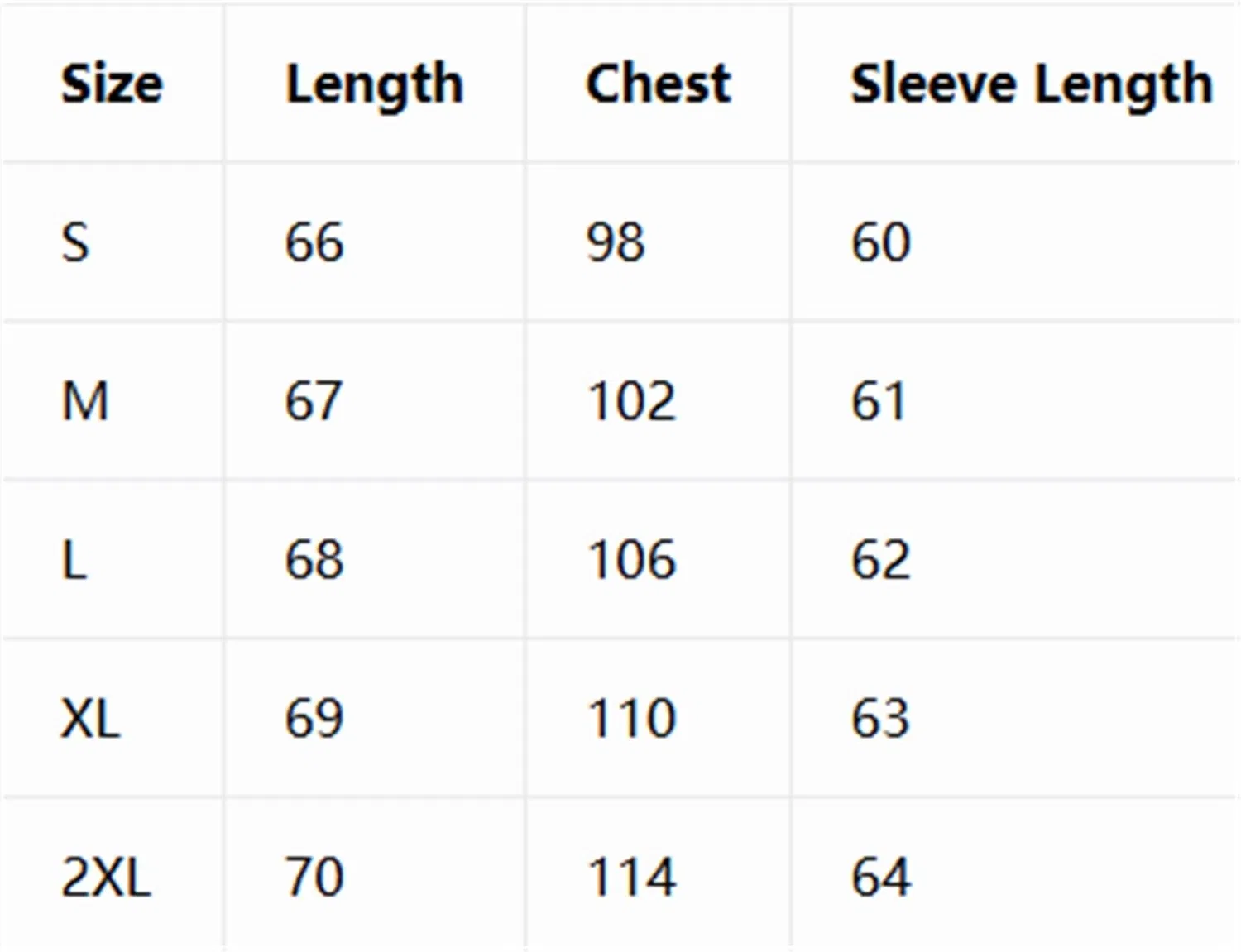The width and height of the screenshot is (1241, 952).
Task: Click length value 66 for size S
Action: click(314, 242)
